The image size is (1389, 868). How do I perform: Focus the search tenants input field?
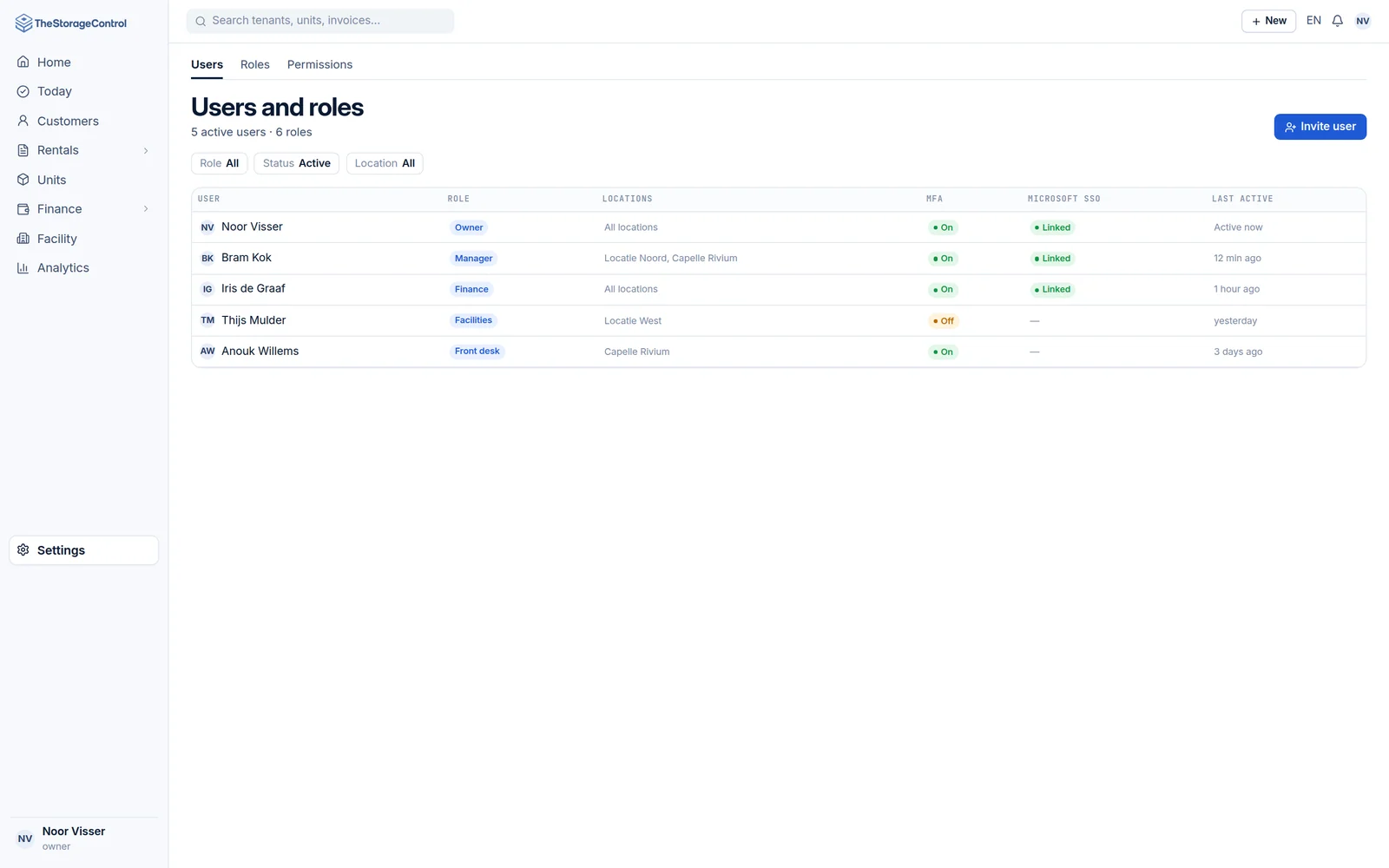(320, 21)
